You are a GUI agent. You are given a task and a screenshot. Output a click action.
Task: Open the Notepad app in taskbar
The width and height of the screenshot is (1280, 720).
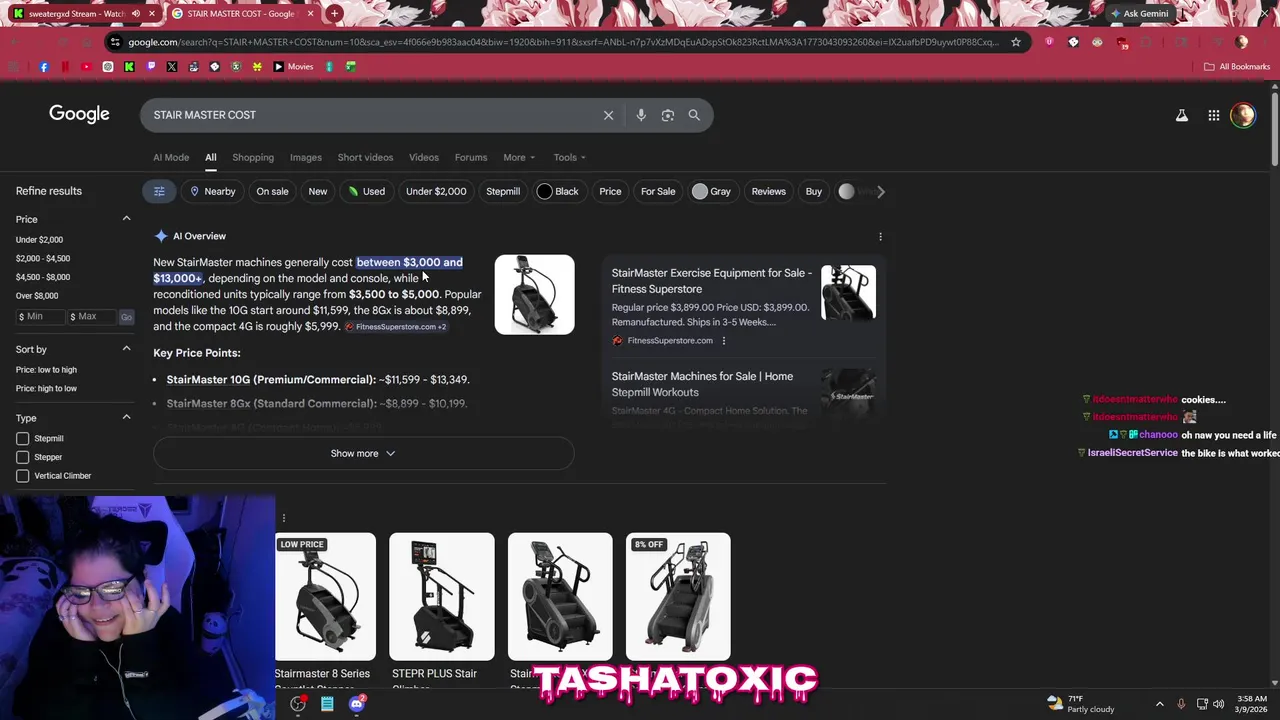[x=327, y=704]
